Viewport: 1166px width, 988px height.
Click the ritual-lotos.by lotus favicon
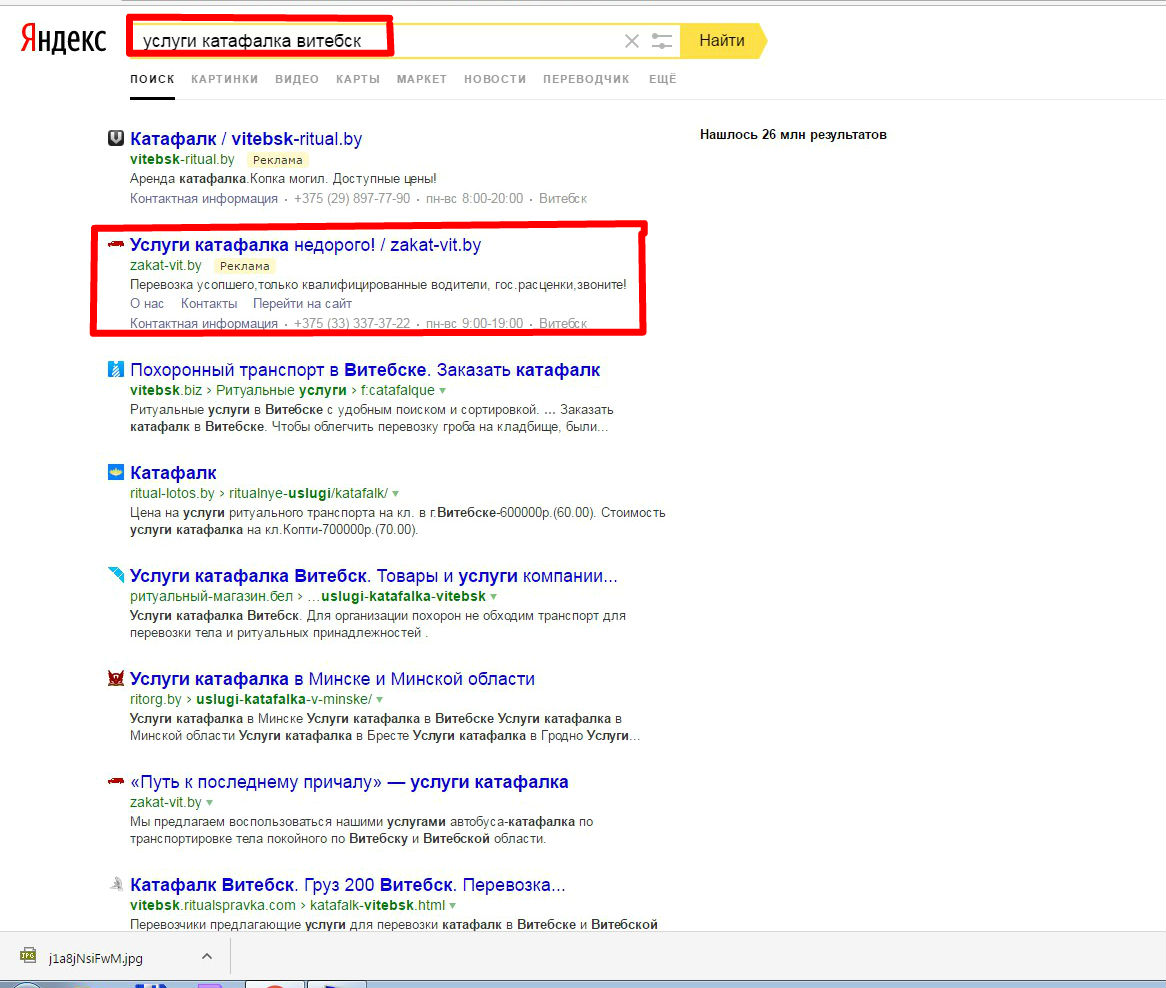tap(115, 471)
